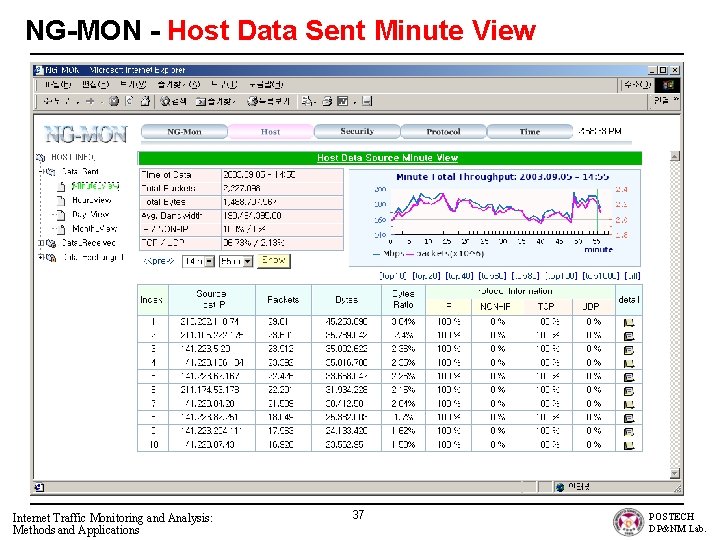The image size is (720, 540).
Task: Click the NG-MON logo
Action: (86, 134)
